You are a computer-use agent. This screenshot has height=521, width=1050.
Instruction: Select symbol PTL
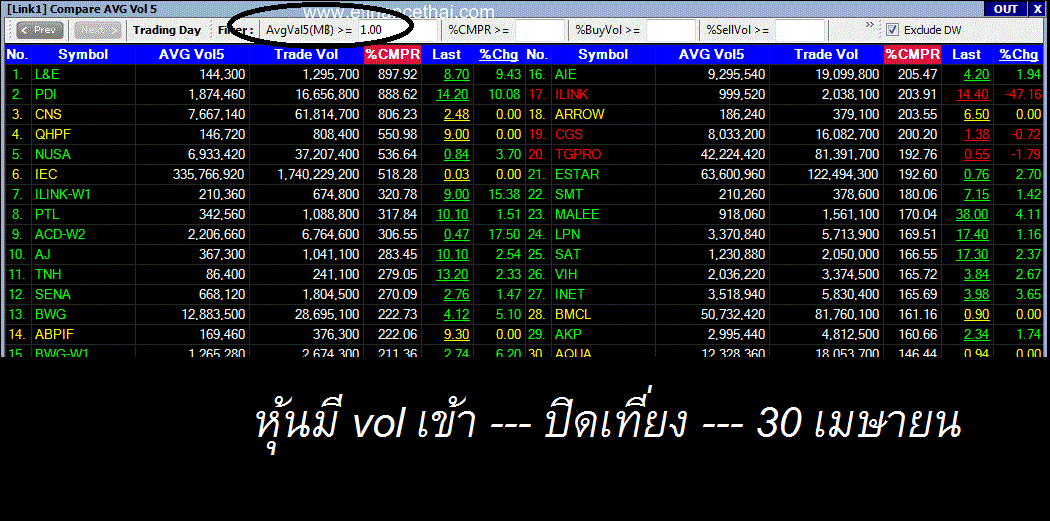coord(46,214)
